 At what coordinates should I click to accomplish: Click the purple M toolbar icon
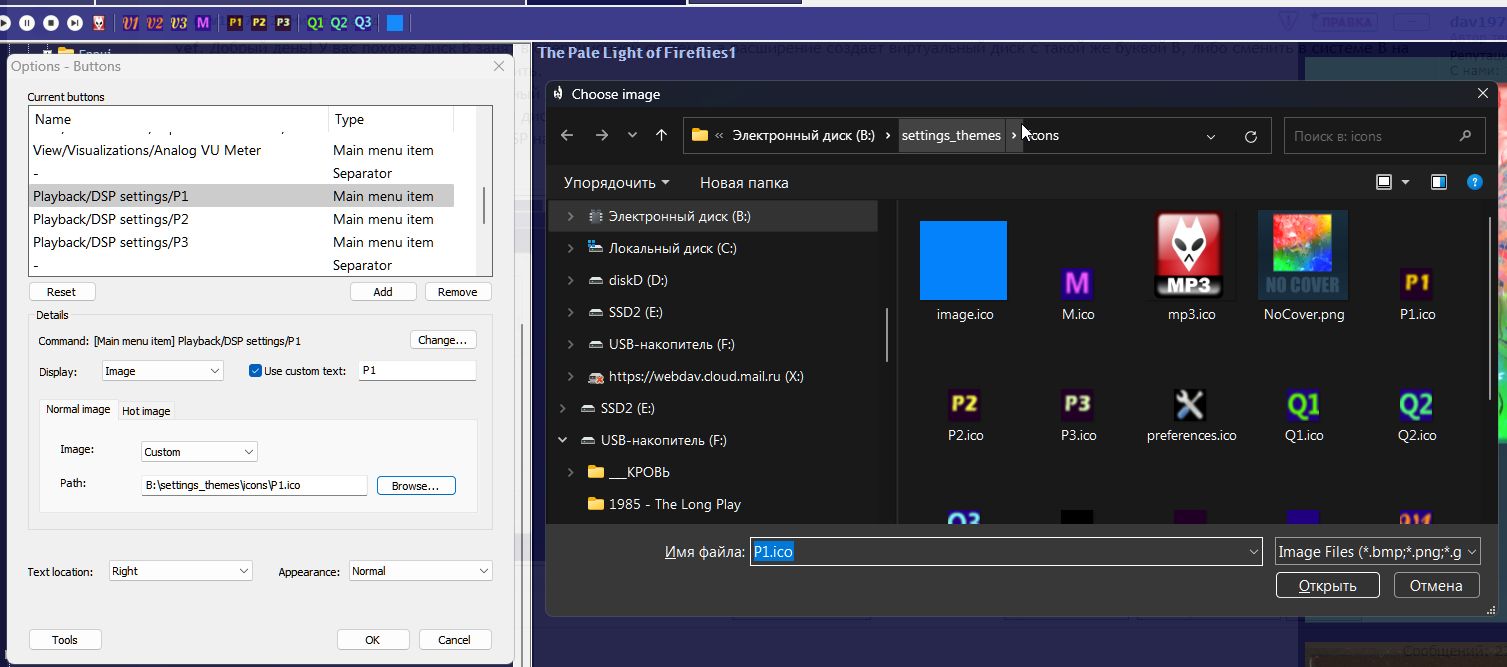click(x=203, y=22)
